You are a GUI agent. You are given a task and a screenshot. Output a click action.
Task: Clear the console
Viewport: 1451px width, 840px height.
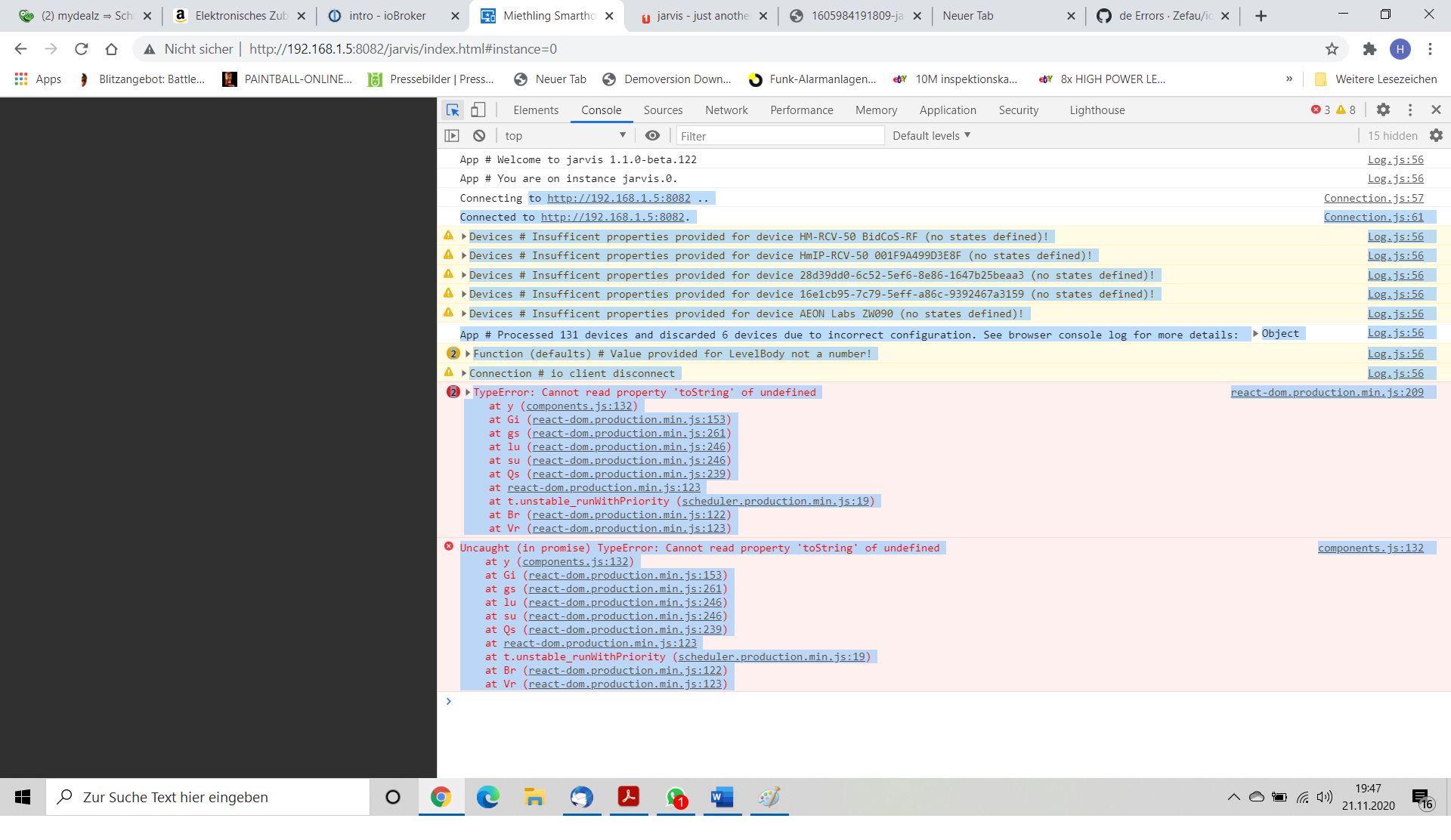tap(479, 136)
